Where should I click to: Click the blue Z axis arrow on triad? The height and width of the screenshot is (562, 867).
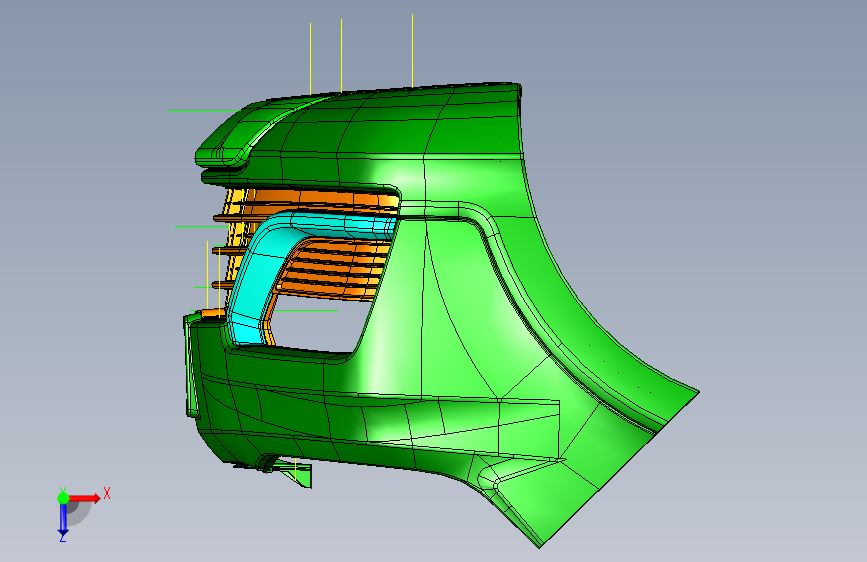pyautogui.click(x=63, y=520)
